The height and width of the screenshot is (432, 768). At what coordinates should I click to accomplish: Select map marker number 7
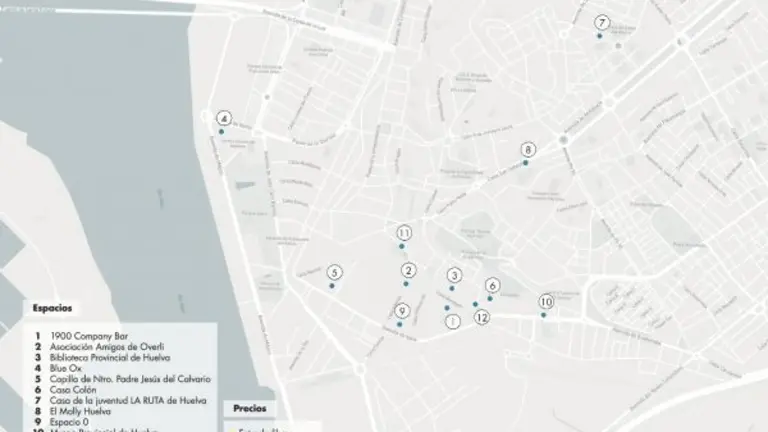(x=601, y=22)
